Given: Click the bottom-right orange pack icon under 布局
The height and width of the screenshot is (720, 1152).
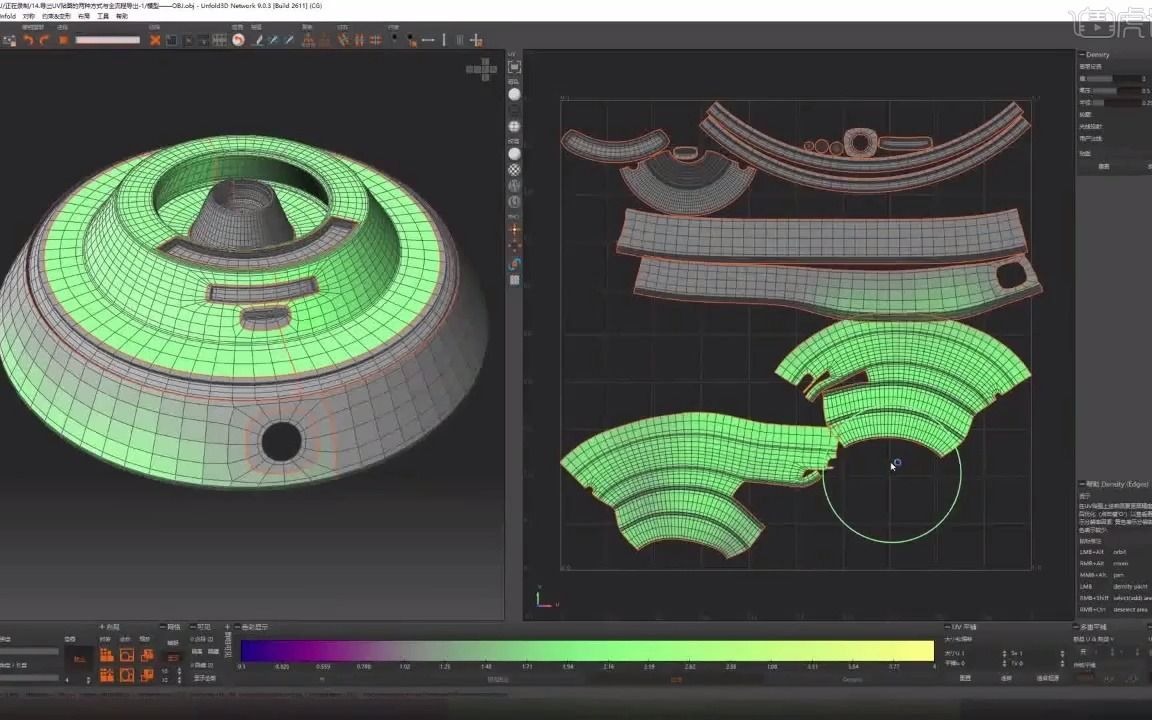Looking at the screenshot, I should (x=147, y=674).
